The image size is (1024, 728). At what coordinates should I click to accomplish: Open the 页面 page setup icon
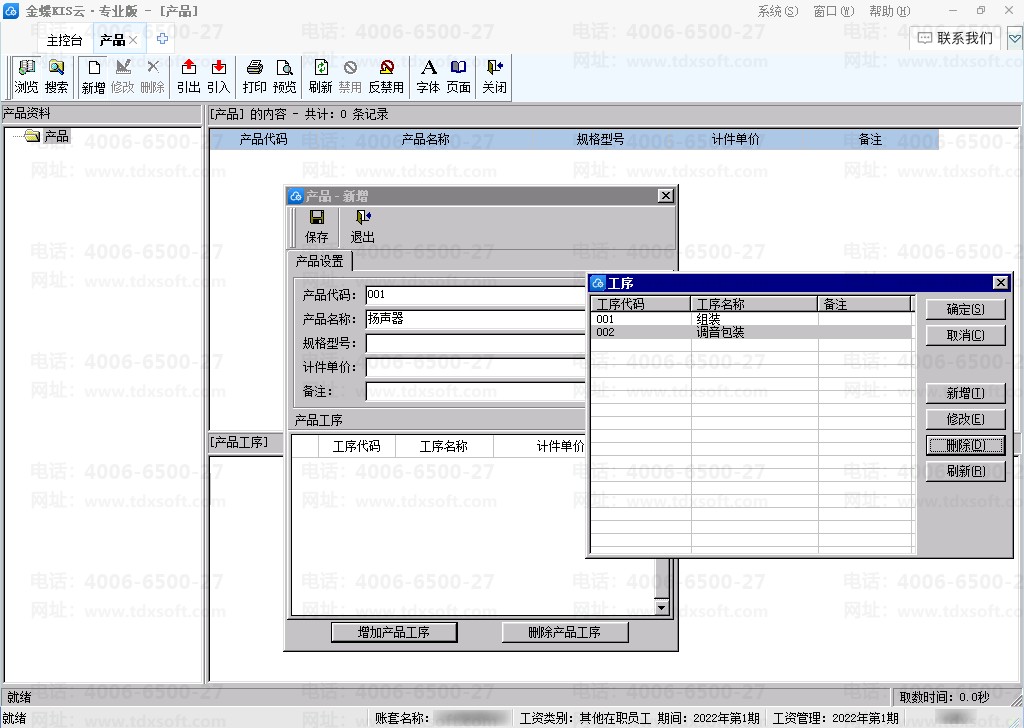(x=458, y=77)
